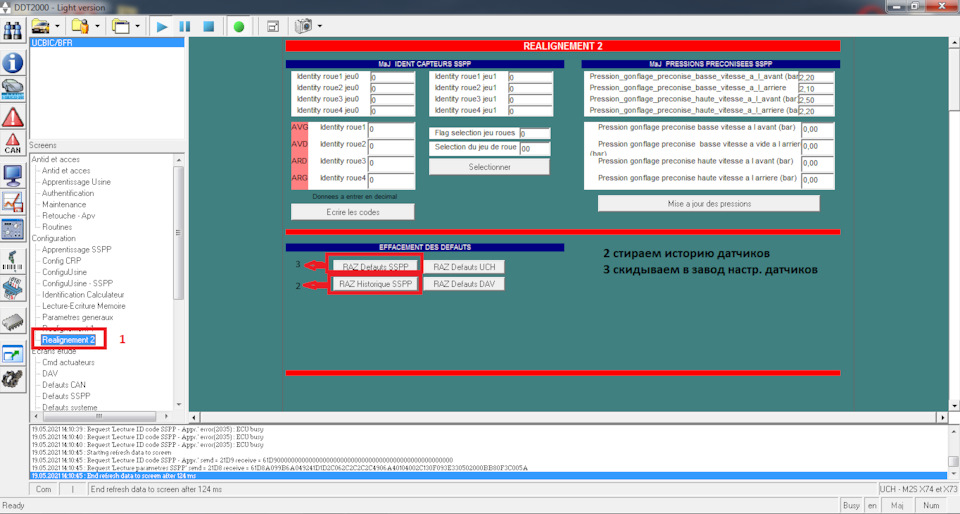Click Mise a jour des pressions button
Screen dimensions: 960x514
pyautogui.click(x=709, y=204)
